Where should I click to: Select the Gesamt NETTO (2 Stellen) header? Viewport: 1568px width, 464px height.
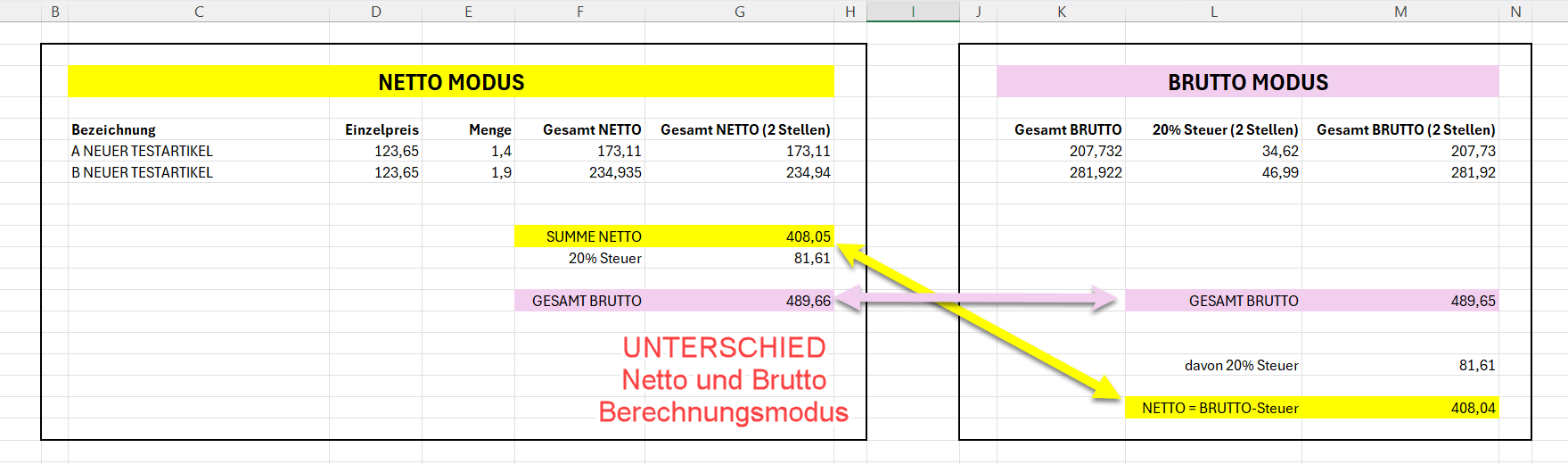pos(739,129)
